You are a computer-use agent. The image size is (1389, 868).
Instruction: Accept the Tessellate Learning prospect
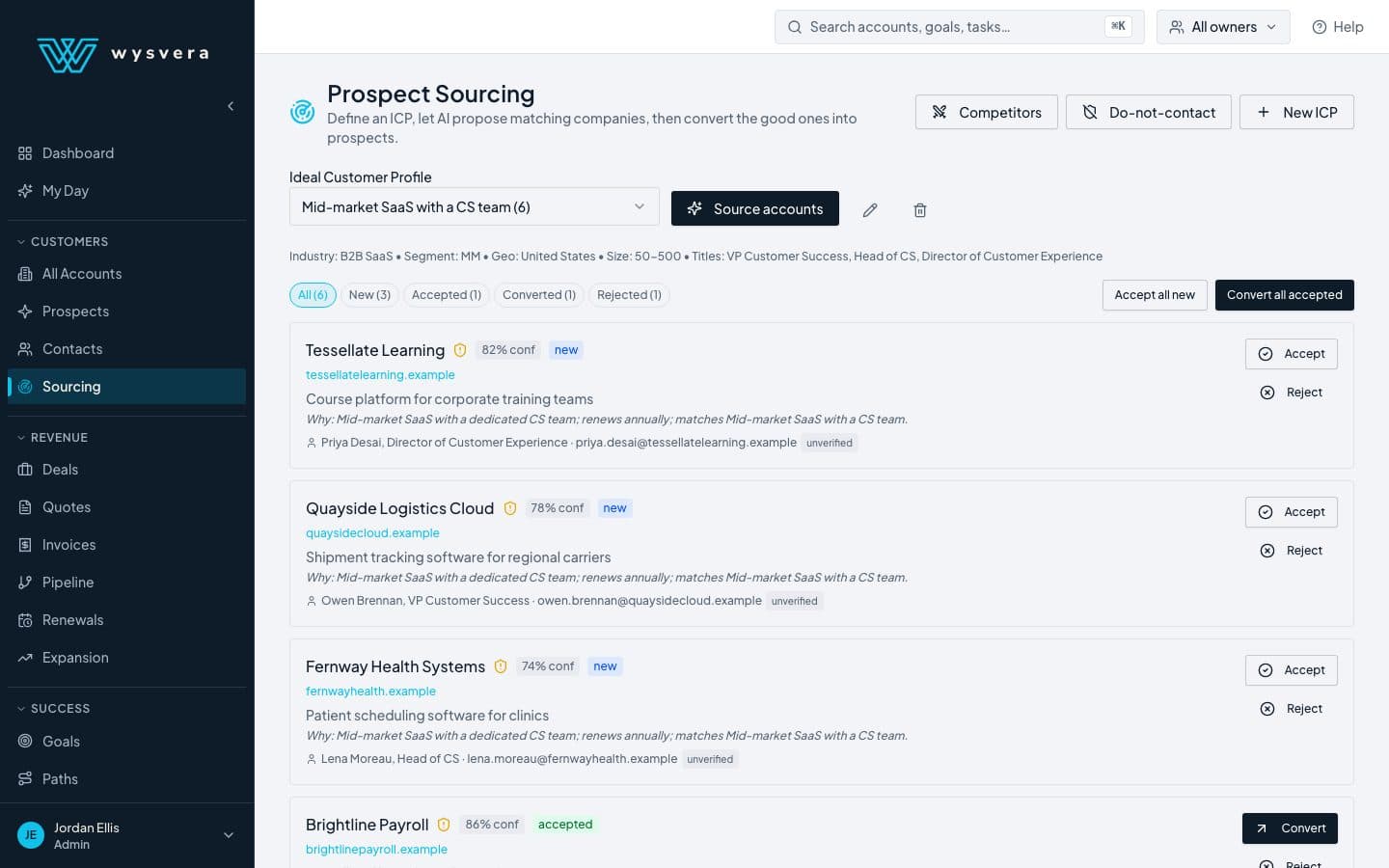tap(1292, 354)
